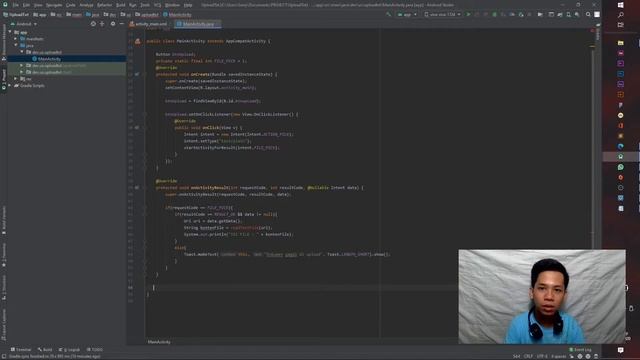The height and width of the screenshot is (360, 640).
Task: Click the class gutter icon beside MainActivity declaration
Action: click(x=138, y=41)
